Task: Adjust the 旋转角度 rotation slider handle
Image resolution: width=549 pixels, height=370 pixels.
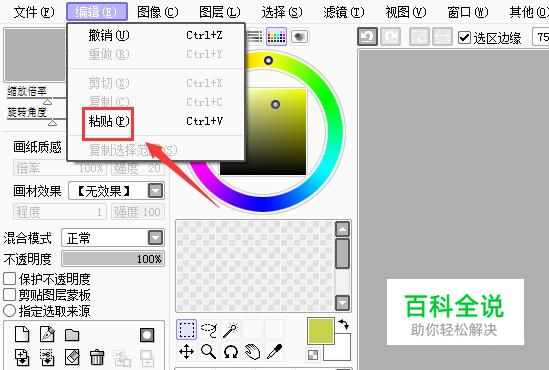Action: [53, 123]
